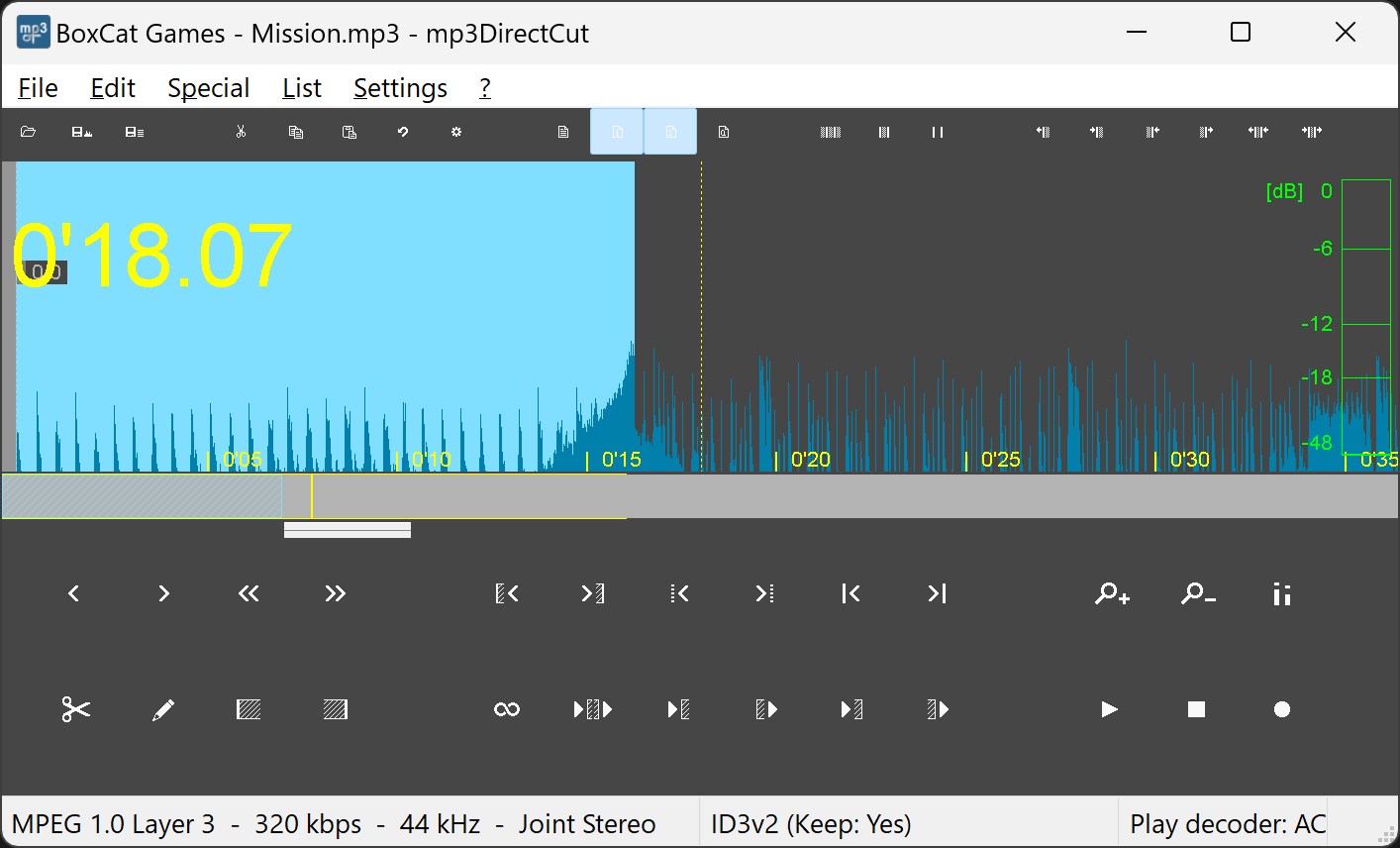Click the copy icon in top toolbar

tap(295, 132)
